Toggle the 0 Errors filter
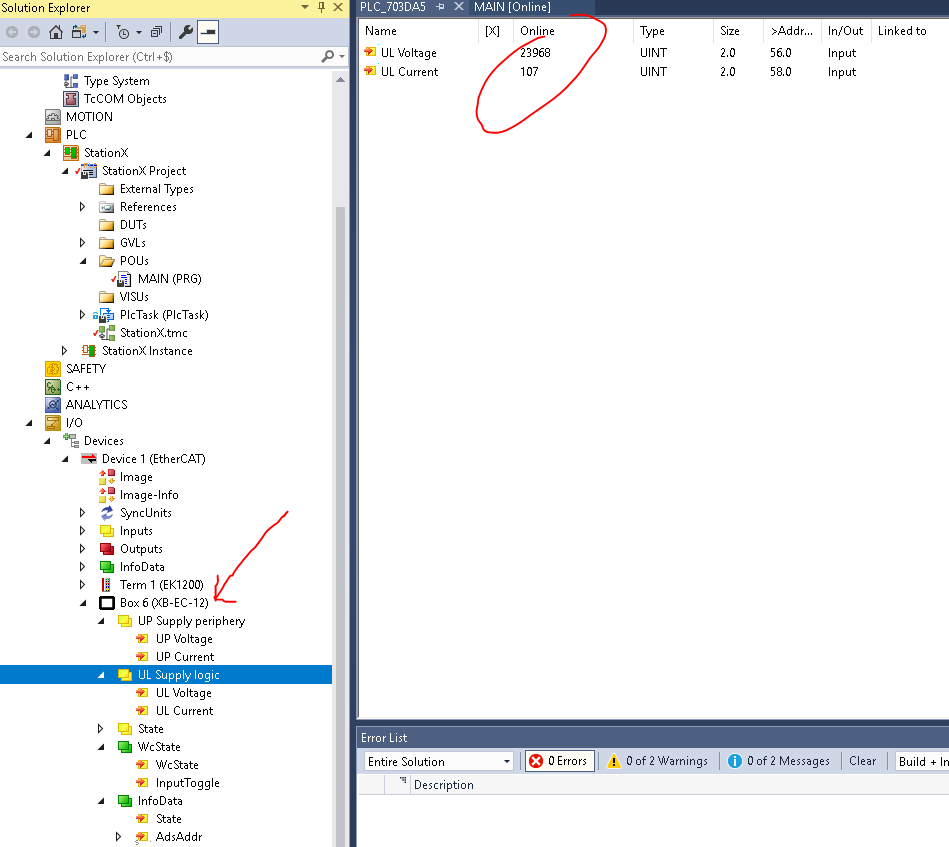949x847 pixels. click(x=559, y=761)
